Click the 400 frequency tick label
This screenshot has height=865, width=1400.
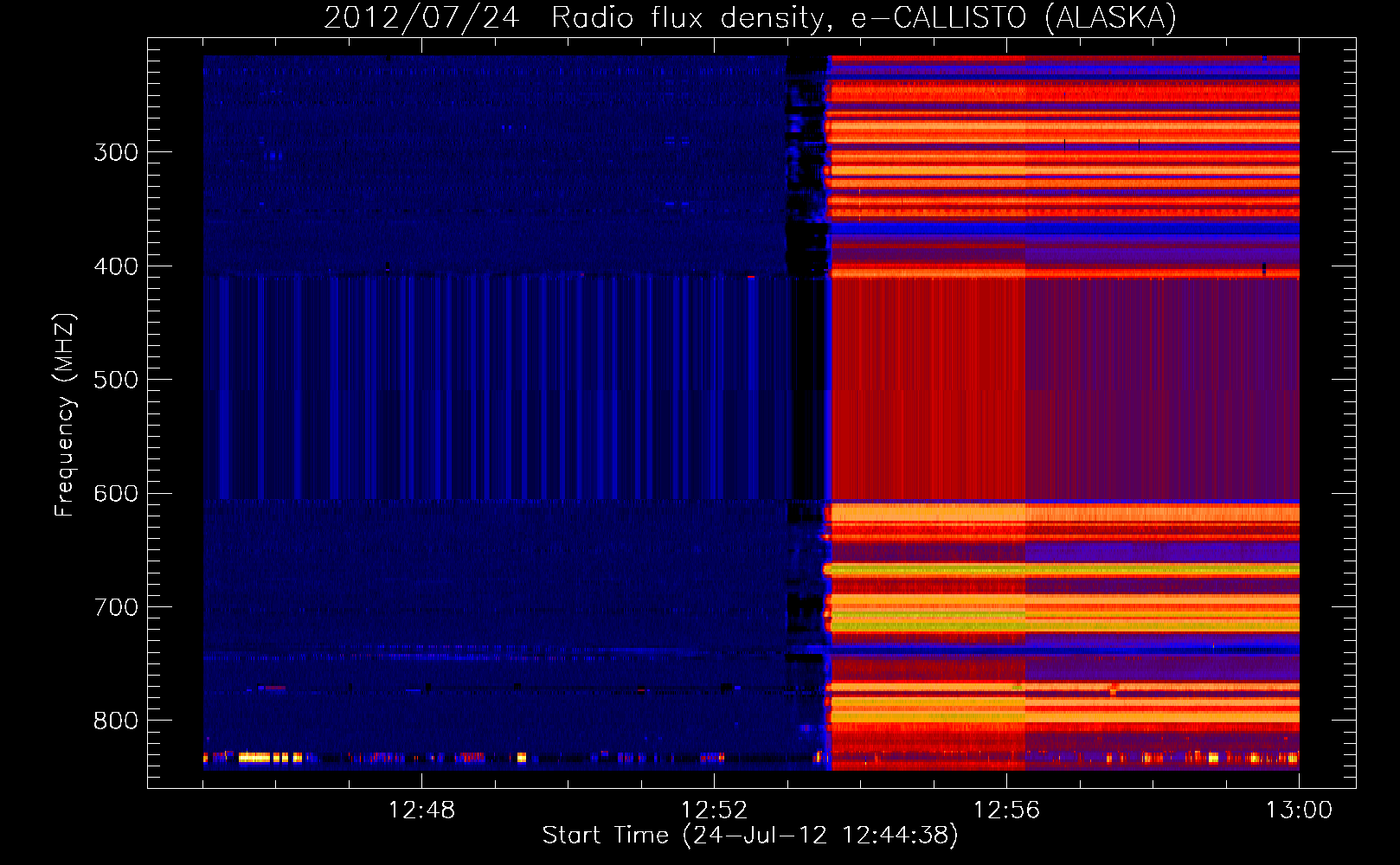[x=116, y=266]
